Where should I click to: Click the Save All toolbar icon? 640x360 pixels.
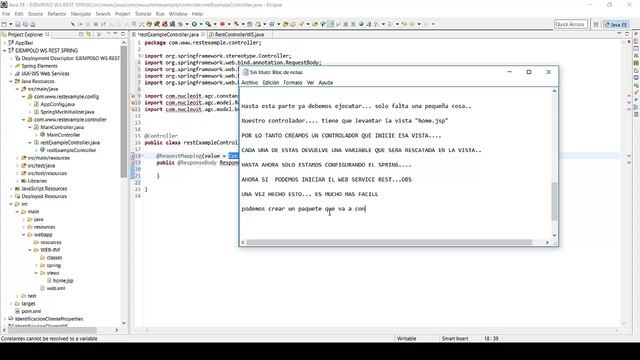(25, 24)
